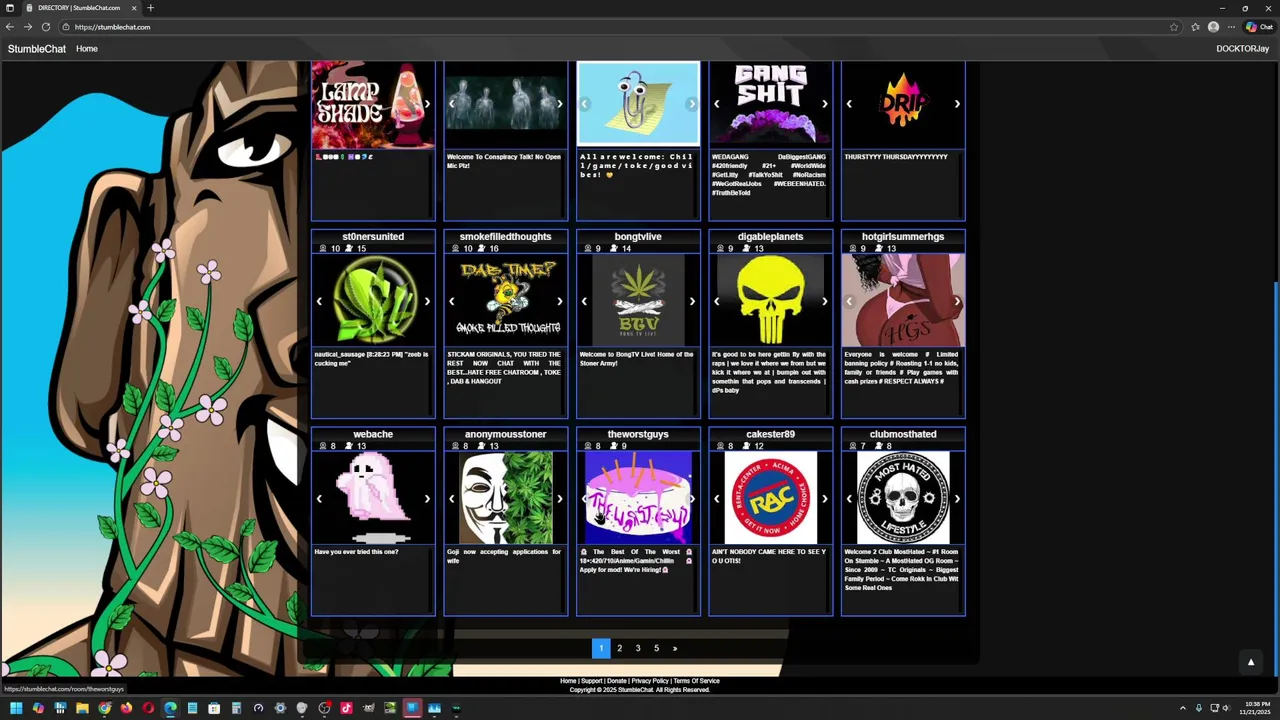Click the yellow skull digableplanets thumbnail
The image size is (1280, 720).
click(x=770, y=300)
